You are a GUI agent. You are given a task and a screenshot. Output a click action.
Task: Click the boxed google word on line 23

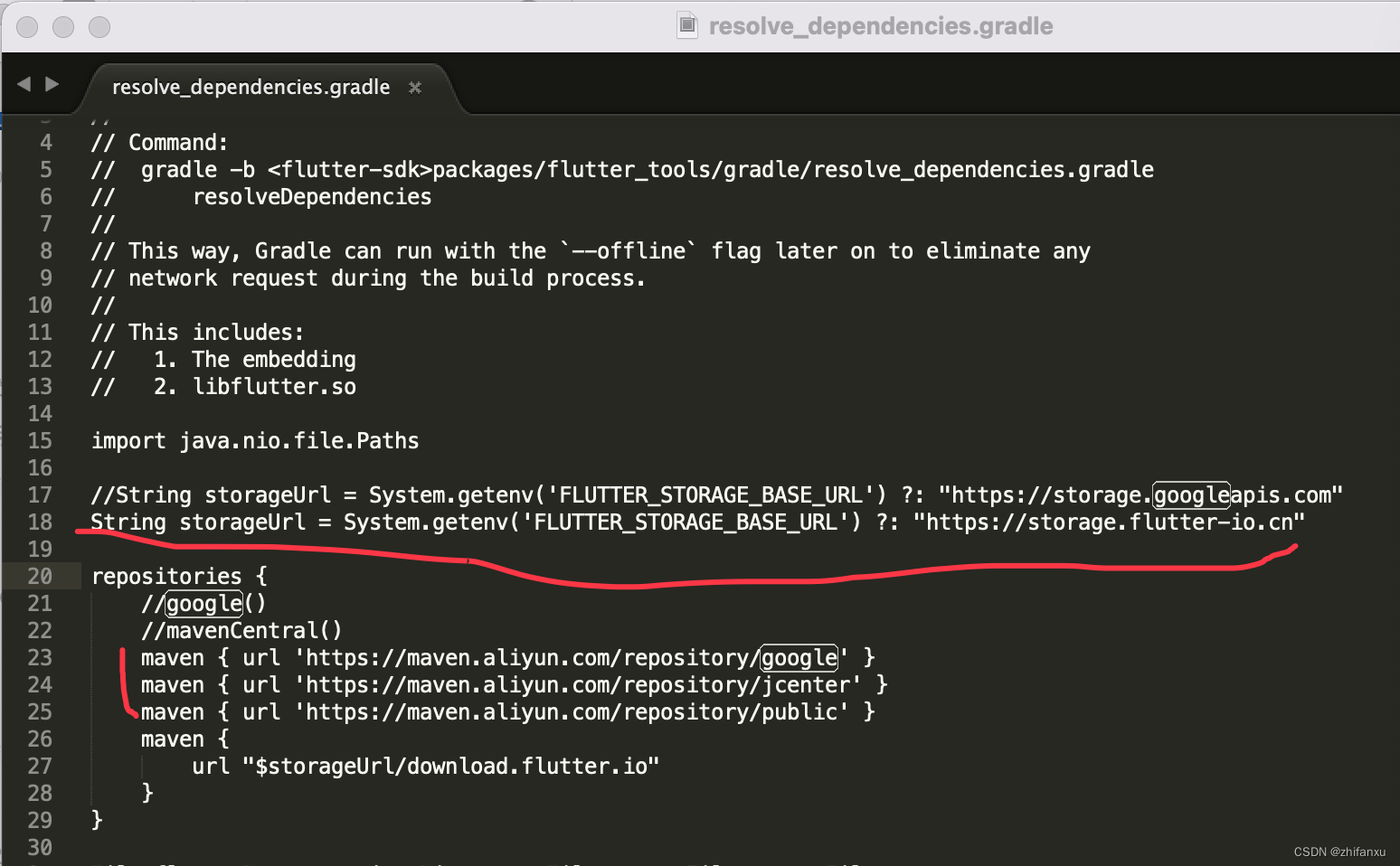point(798,657)
